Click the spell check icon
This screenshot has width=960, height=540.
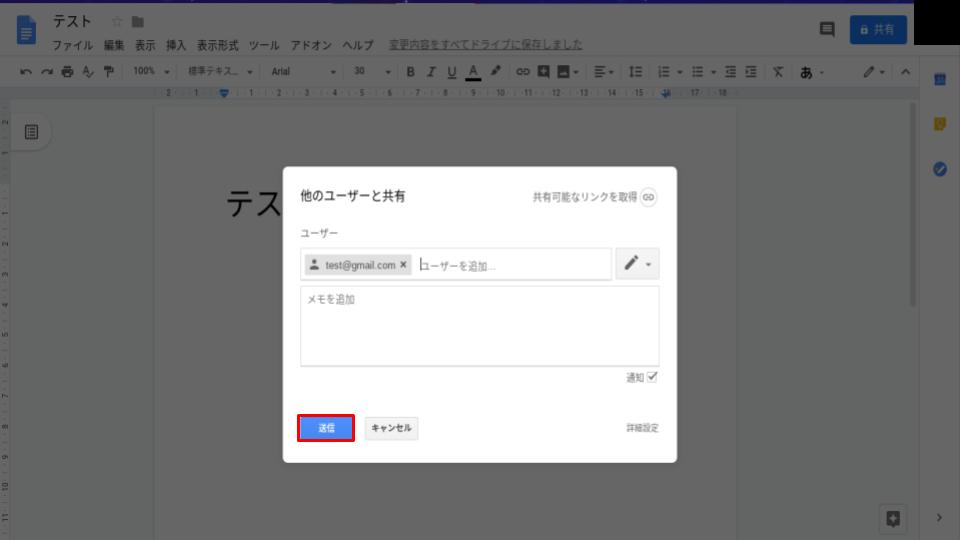(88, 72)
